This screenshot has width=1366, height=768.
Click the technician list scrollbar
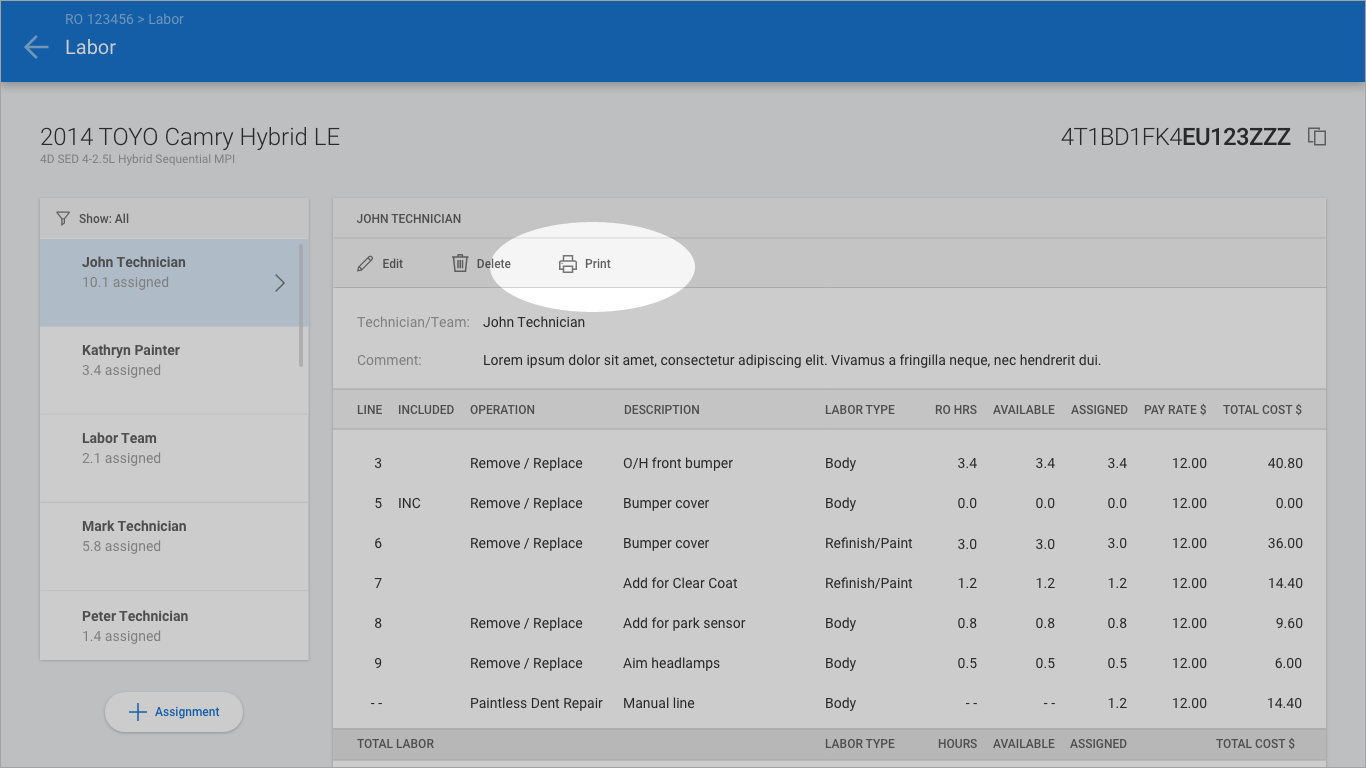(301, 305)
